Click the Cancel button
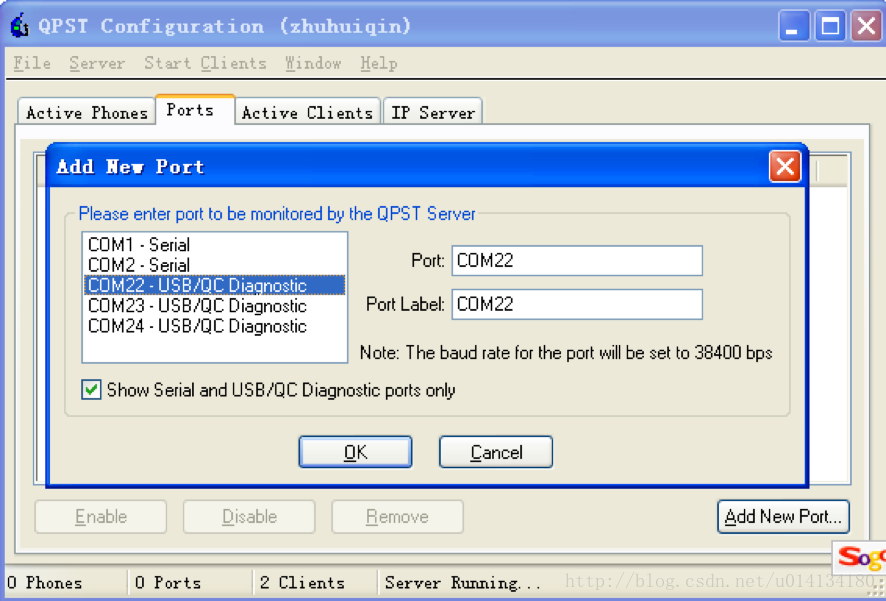 pos(496,452)
